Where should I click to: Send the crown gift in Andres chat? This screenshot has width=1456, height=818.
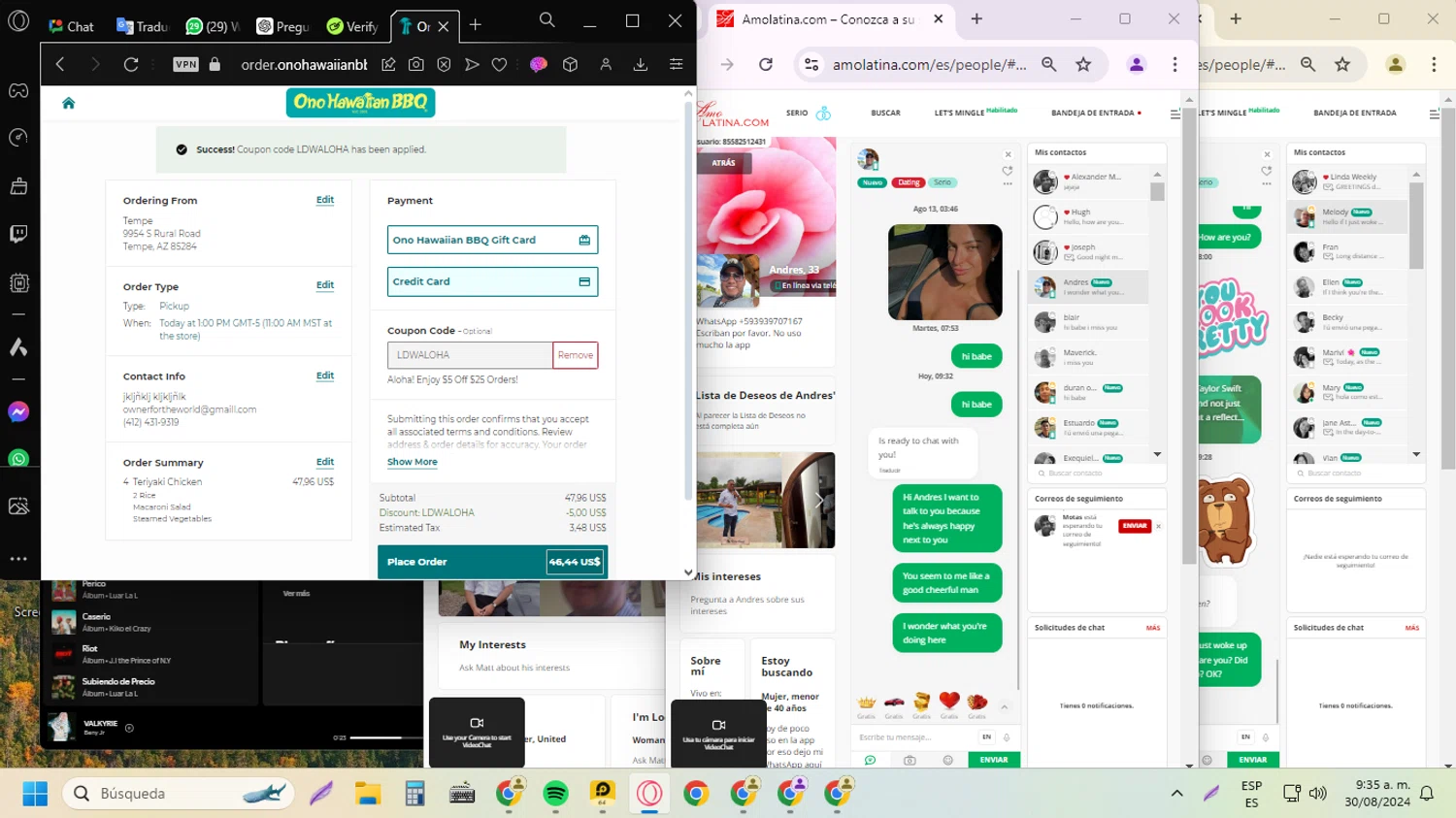[x=866, y=702]
